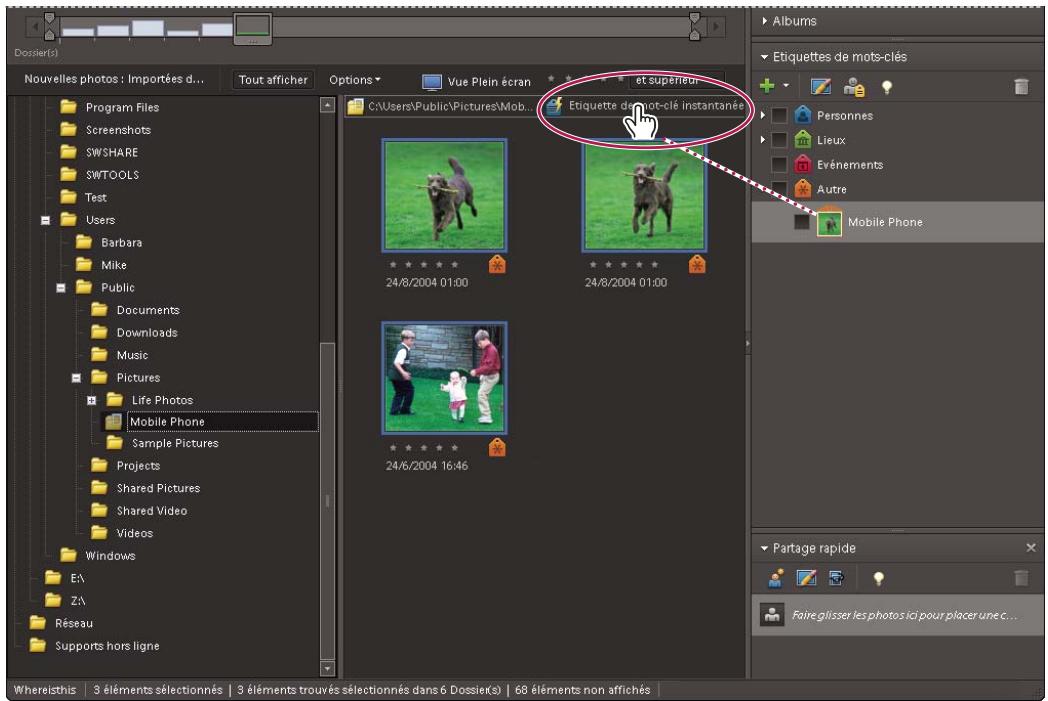The image size is (1048, 701).
Task: Close the Partage rapide panel with the X
Action: pyautogui.click(x=1031, y=548)
